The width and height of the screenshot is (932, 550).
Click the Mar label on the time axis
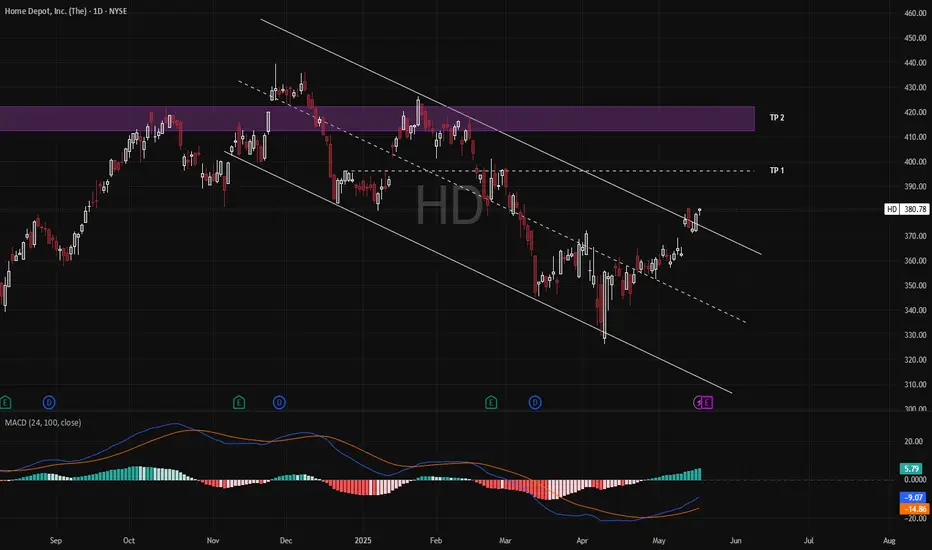(505, 540)
